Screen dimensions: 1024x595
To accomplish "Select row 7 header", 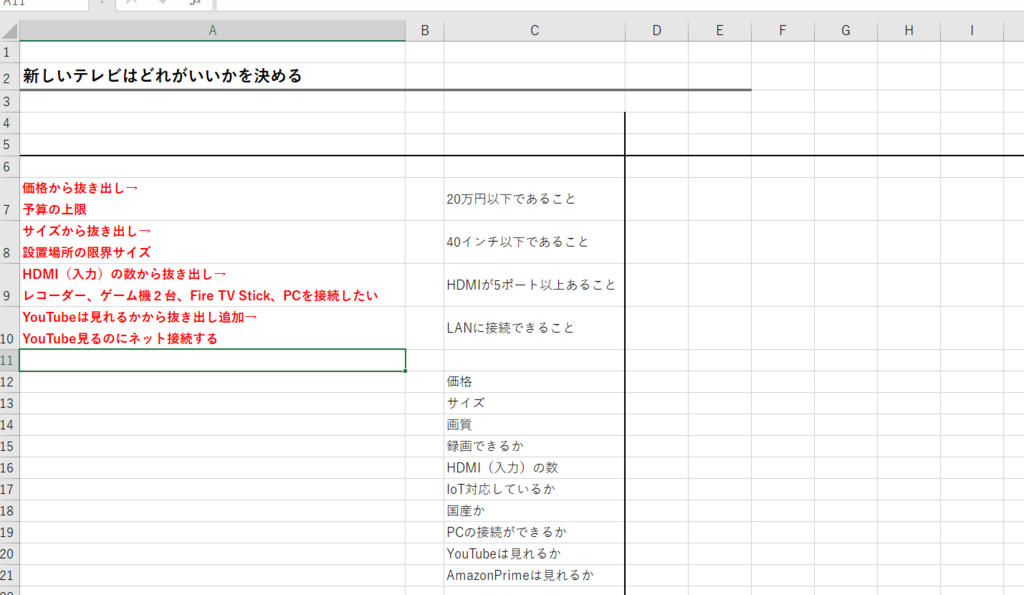I will point(9,199).
